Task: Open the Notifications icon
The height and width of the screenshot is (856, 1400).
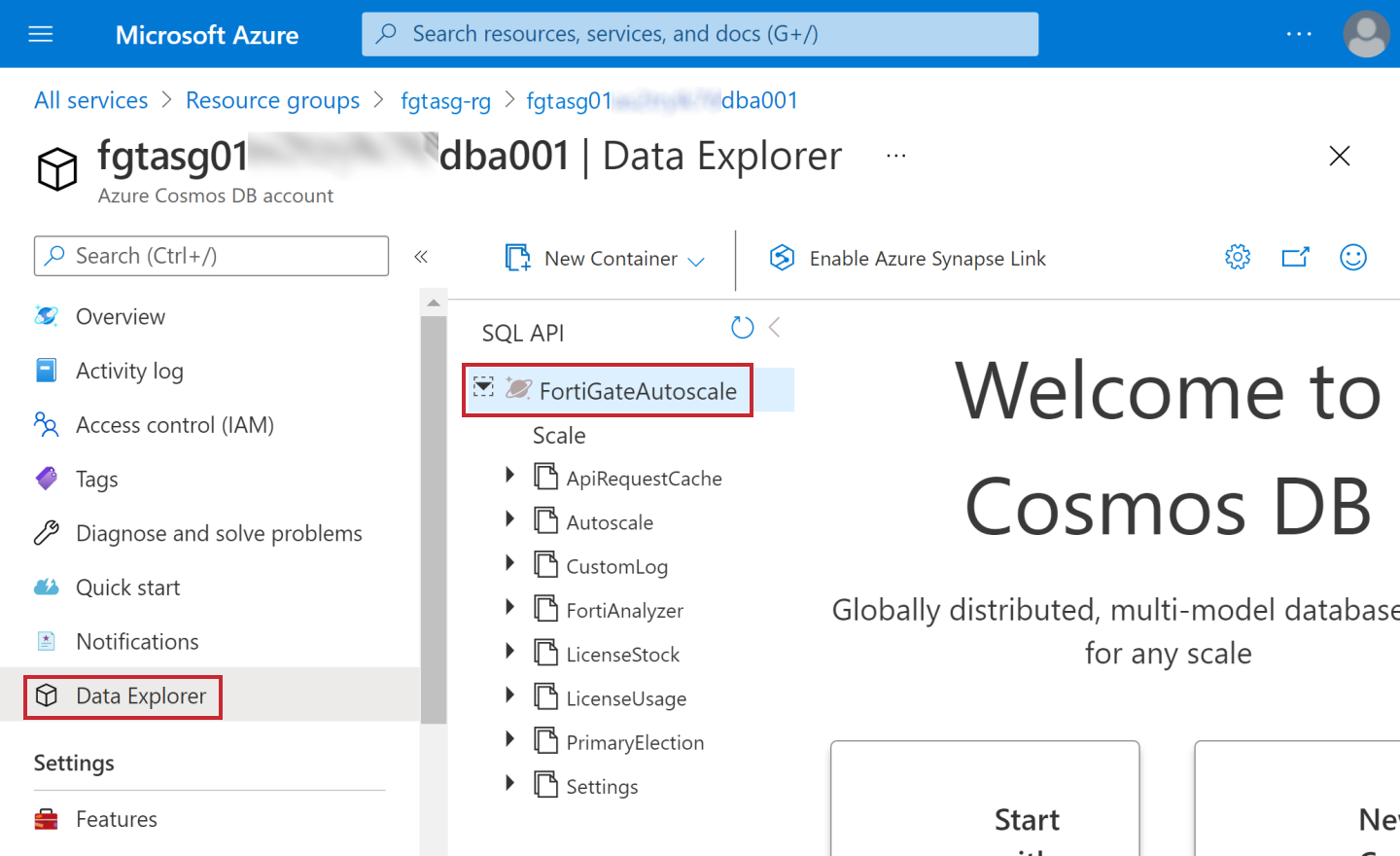Action: [x=46, y=641]
